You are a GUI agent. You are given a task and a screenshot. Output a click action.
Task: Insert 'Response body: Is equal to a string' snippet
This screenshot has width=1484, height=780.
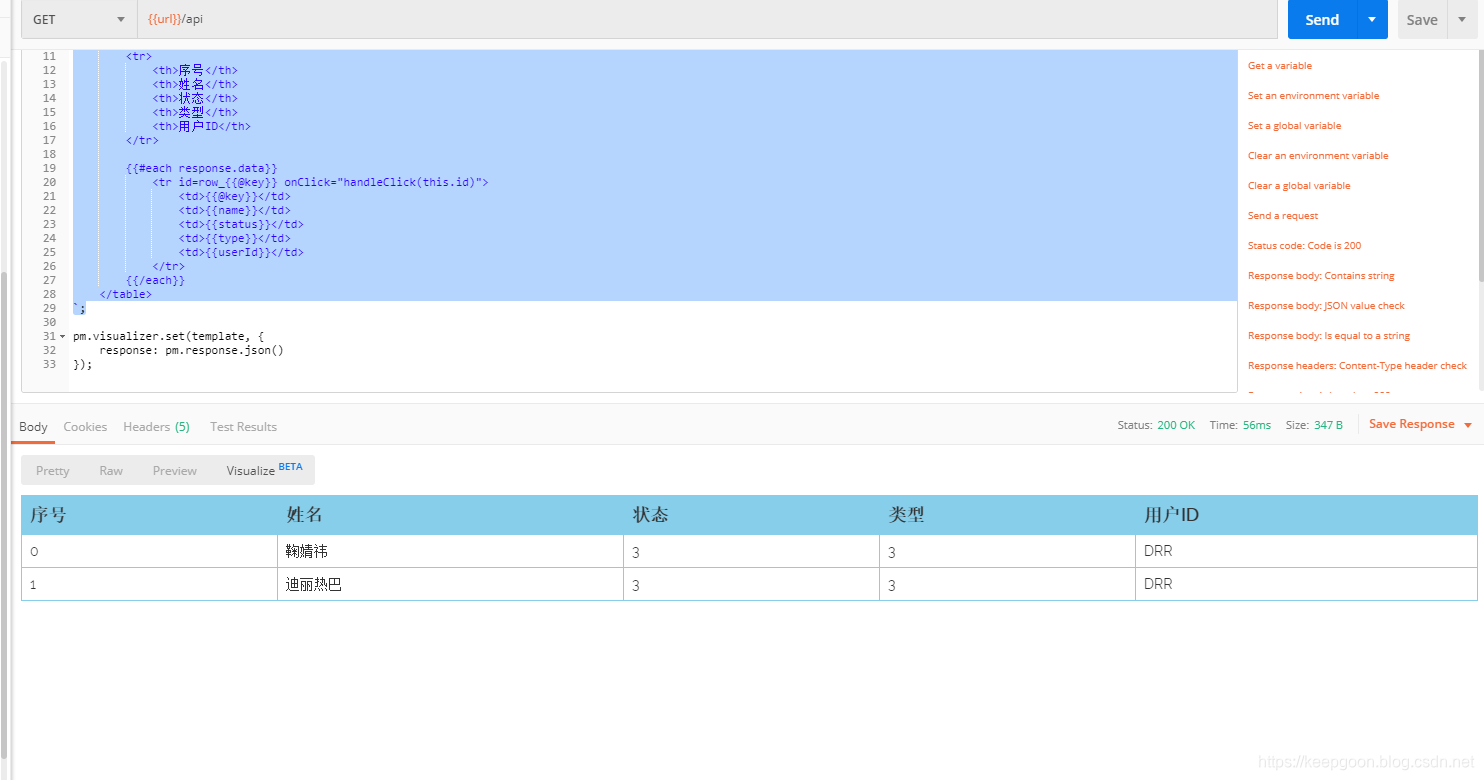point(1329,336)
